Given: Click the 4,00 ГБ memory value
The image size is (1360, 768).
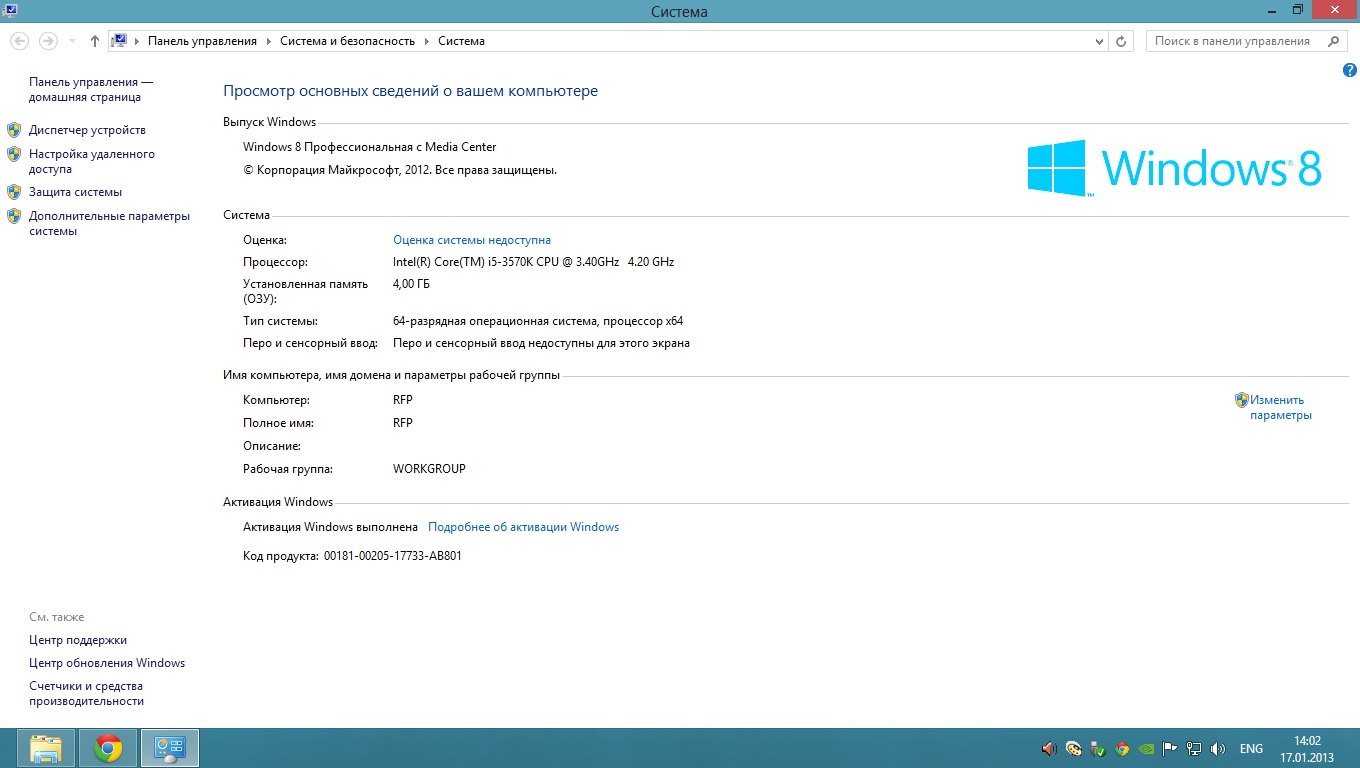Looking at the screenshot, I should pos(412,284).
